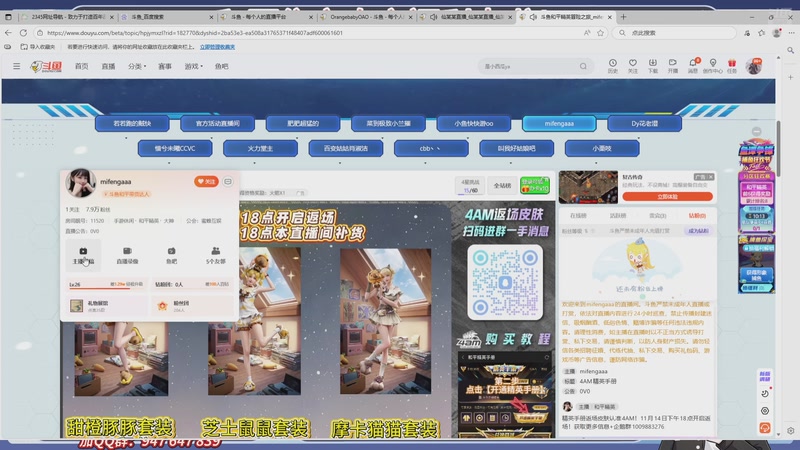This screenshot has height=450, width=800.
Task: Click the Lv.26 level progress bar
Action: point(106,286)
